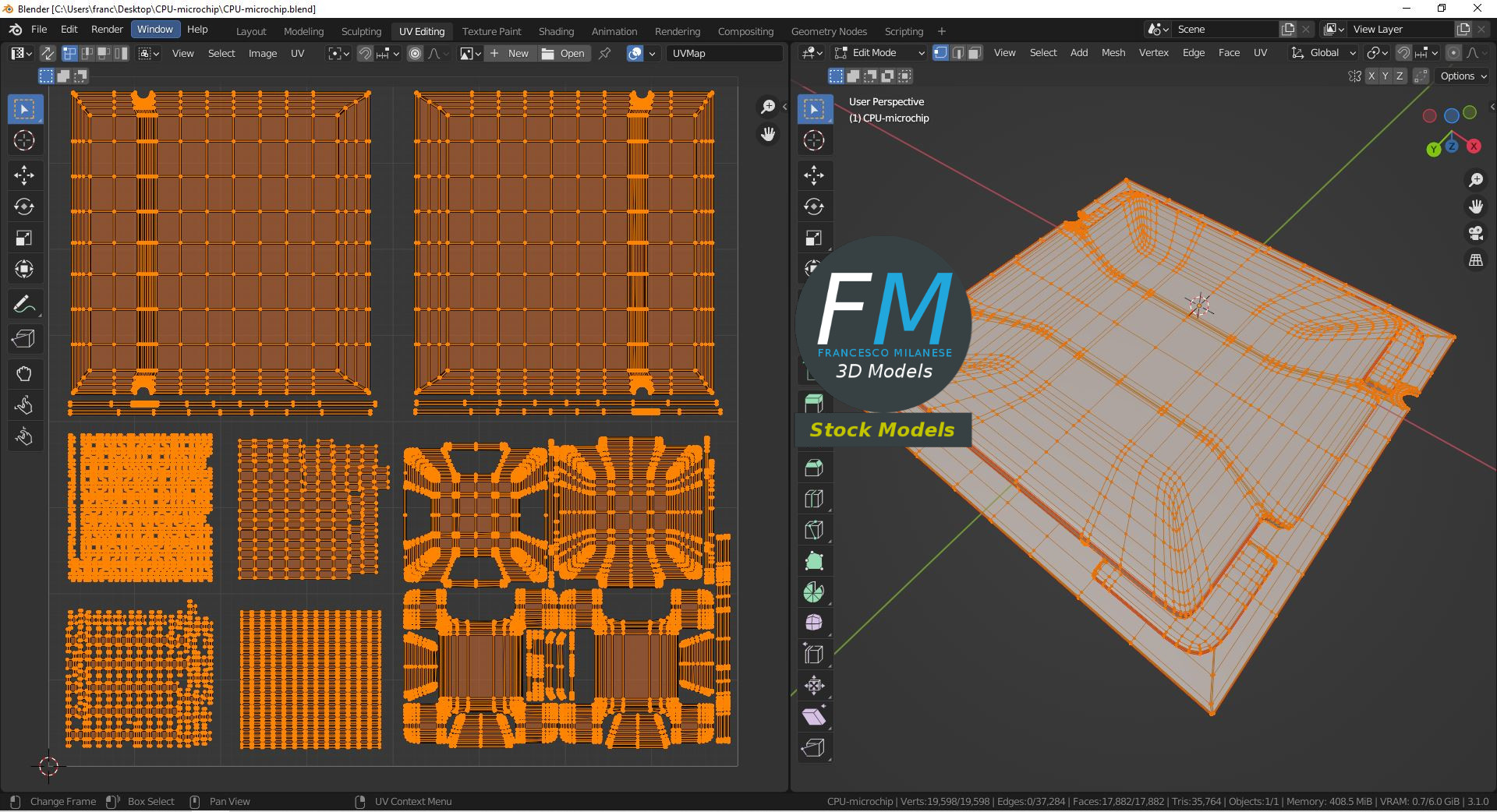Open the Window menu
This screenshot has height=812, width=1497.
155,29
